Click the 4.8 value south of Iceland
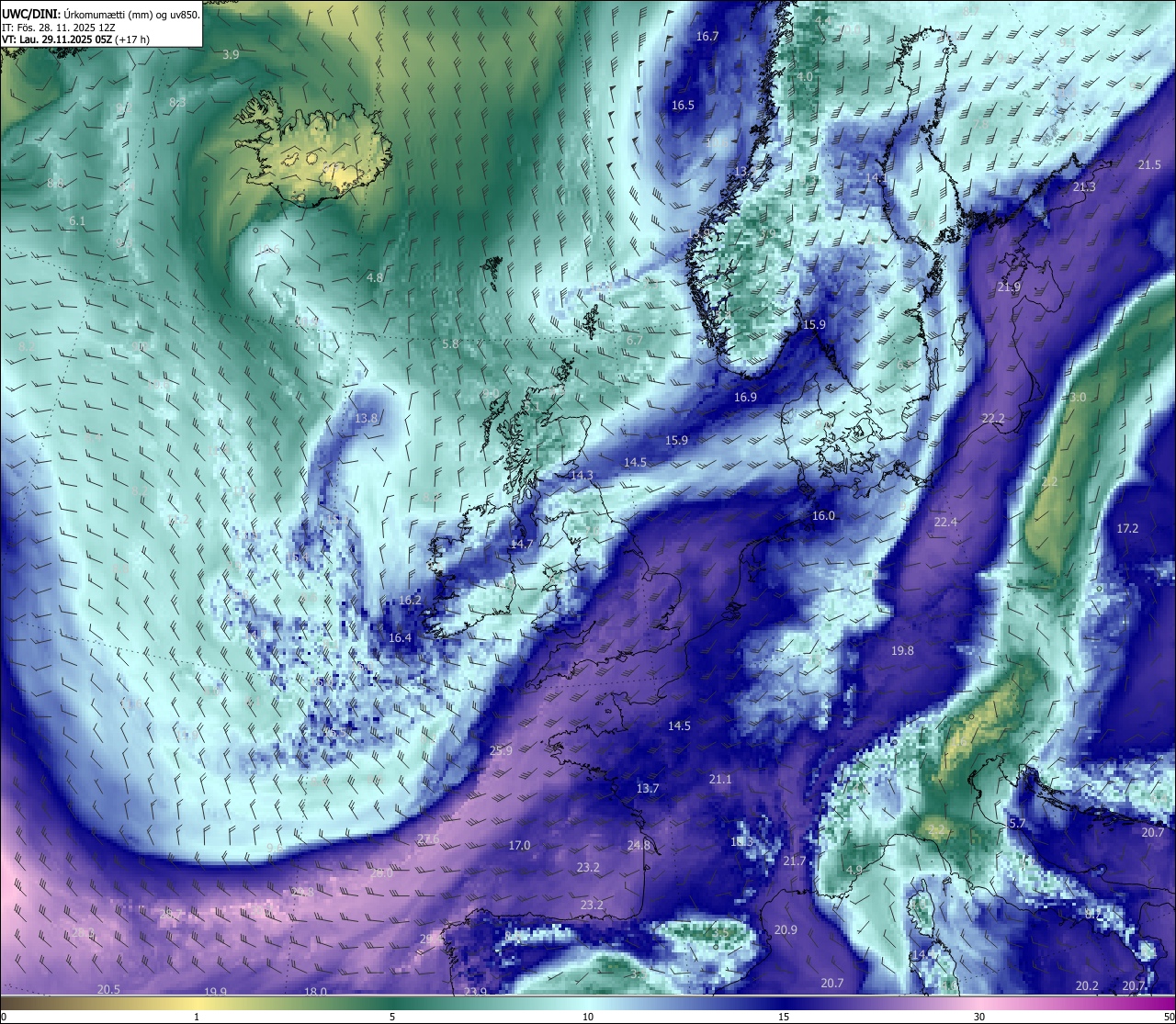The height and width of the screenshot is (1024, 1176). tap(375, 277)
